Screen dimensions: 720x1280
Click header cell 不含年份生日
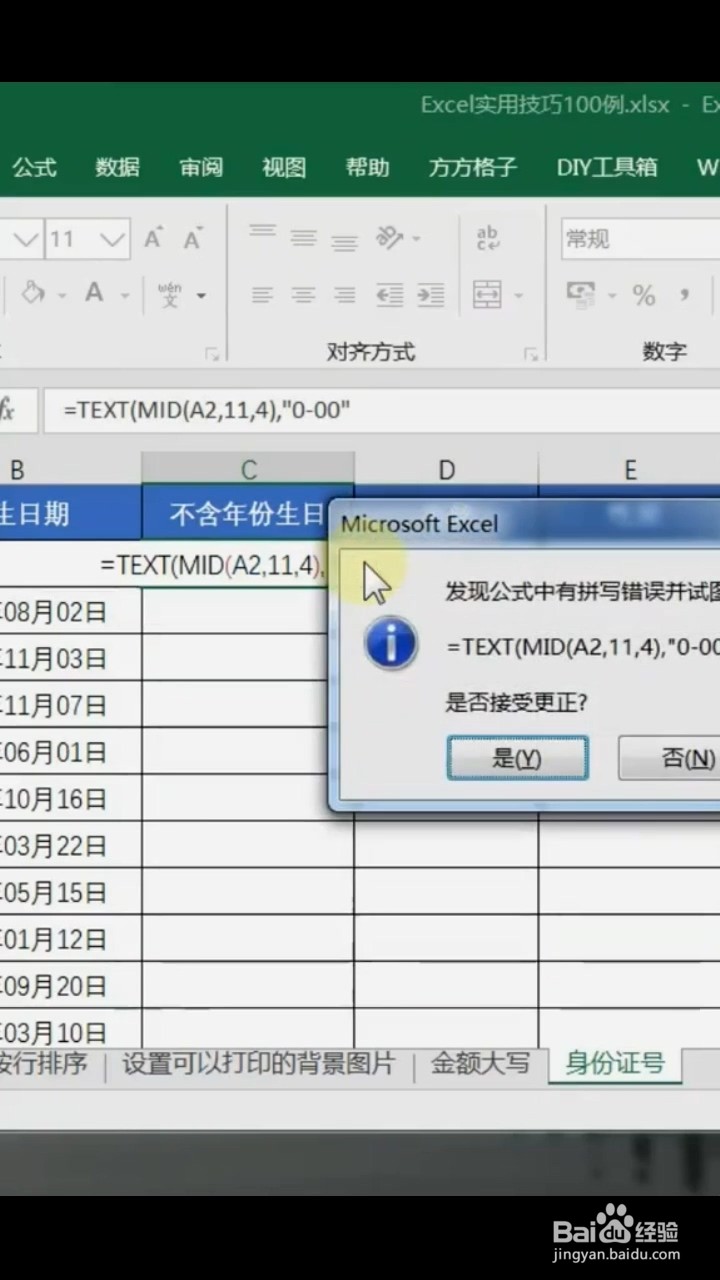[x=249, y=514]
